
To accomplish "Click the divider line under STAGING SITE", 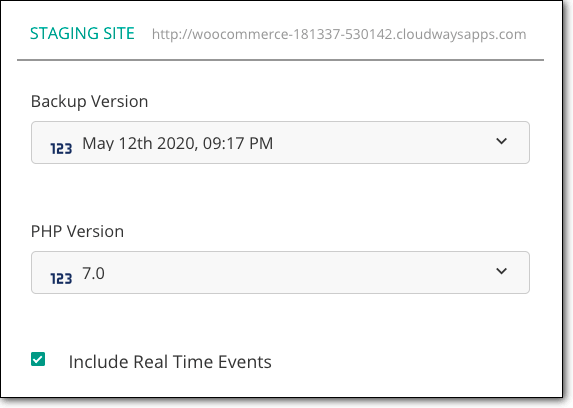I will point(280,60).
